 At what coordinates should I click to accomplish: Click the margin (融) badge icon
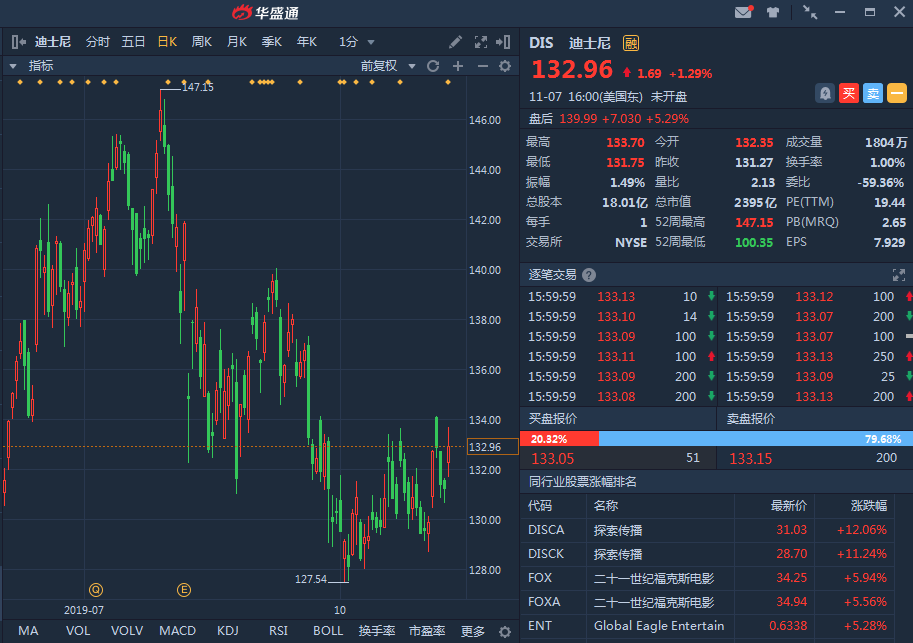point(631,43)
